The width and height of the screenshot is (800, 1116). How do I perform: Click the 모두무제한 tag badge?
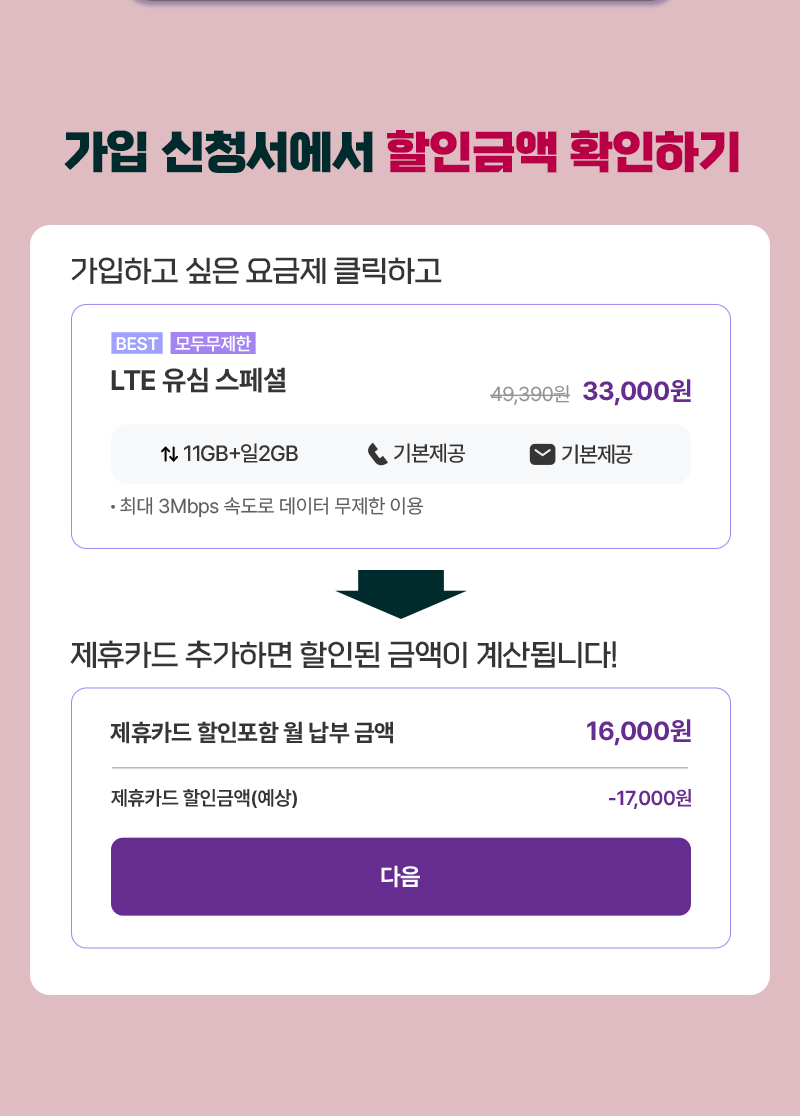tap(213, 344)
